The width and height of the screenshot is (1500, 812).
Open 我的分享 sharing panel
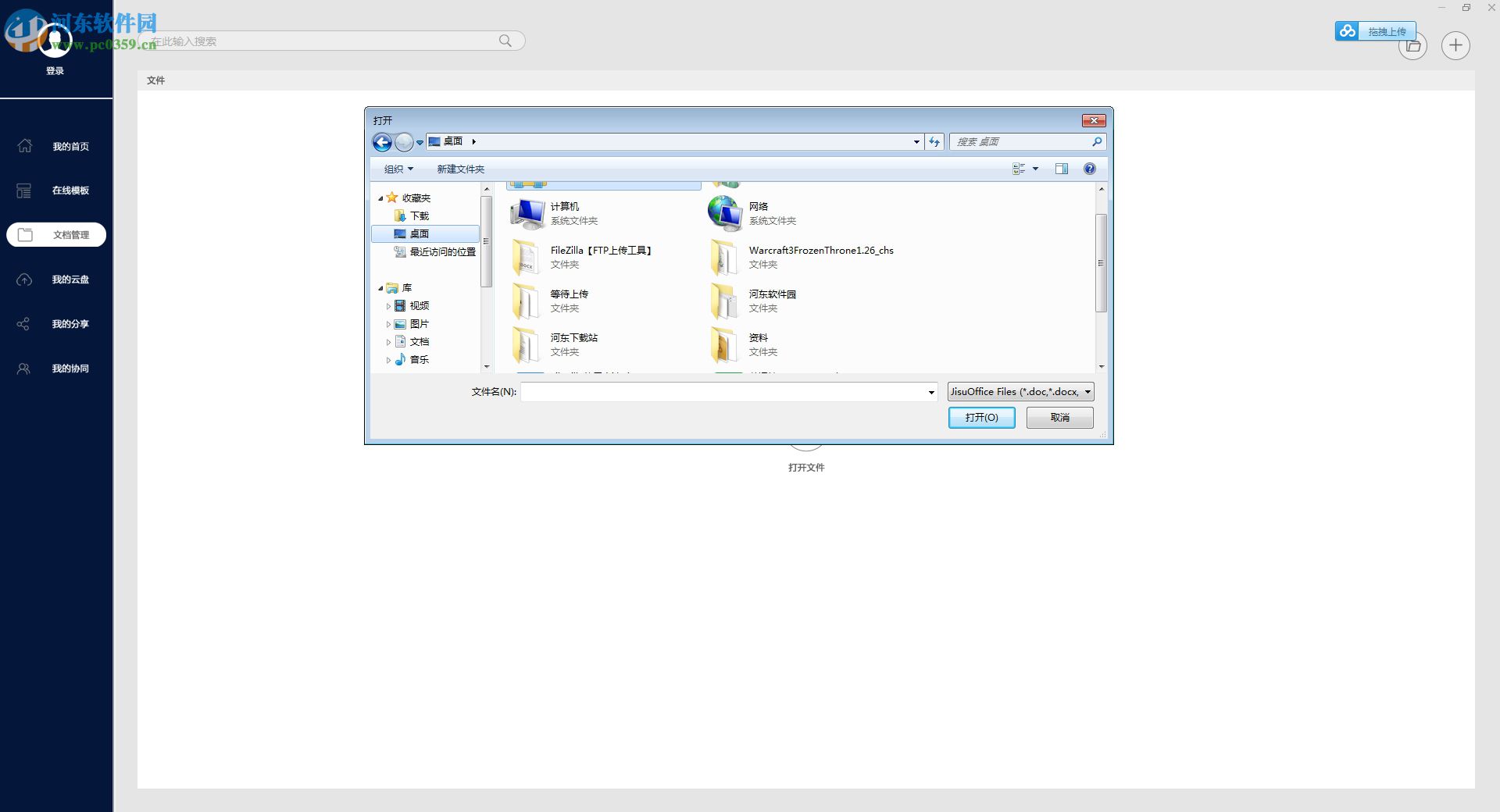point(24,323)
